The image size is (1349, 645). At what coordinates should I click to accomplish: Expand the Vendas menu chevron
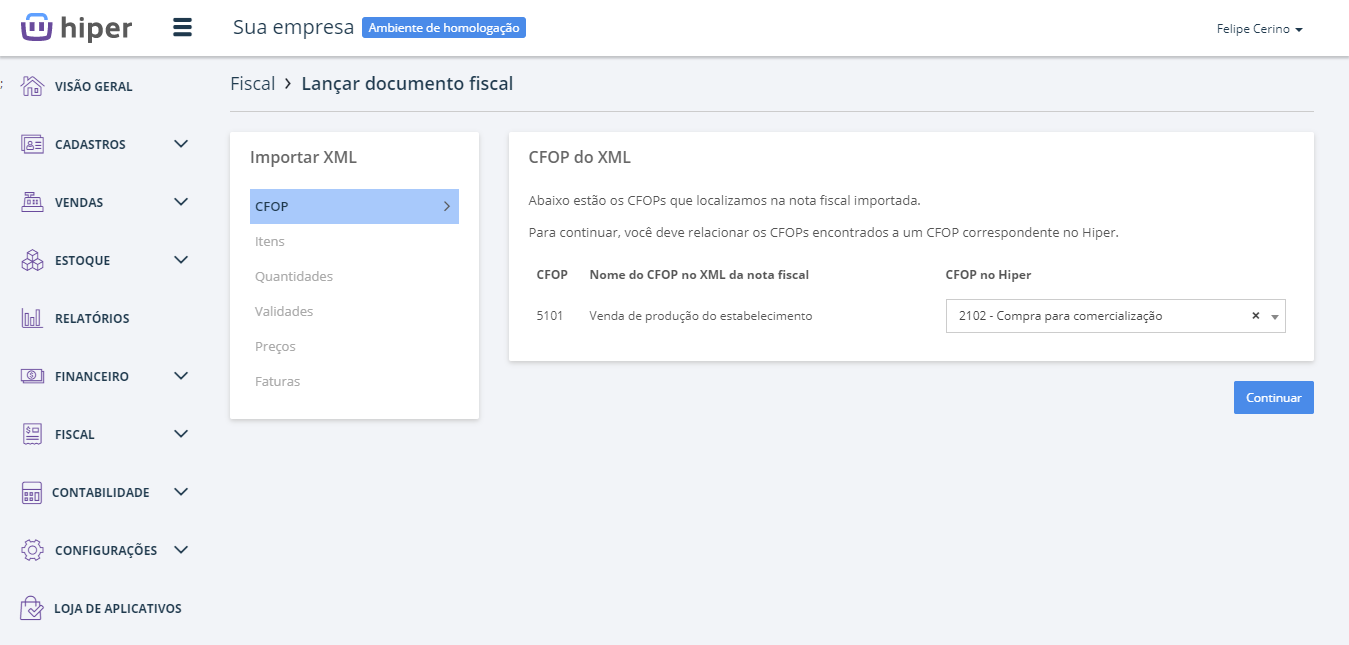(x=181, y=202)
